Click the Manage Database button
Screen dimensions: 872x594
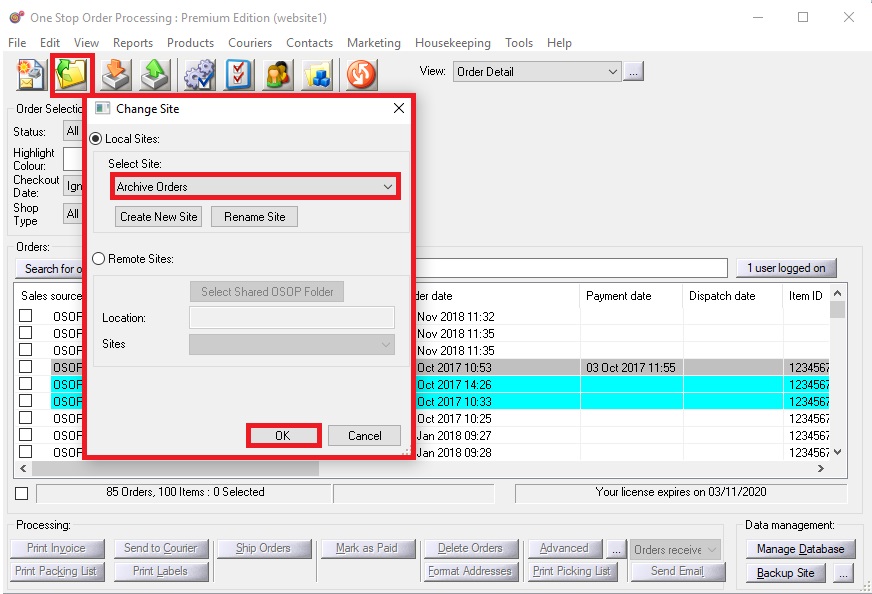800,549
